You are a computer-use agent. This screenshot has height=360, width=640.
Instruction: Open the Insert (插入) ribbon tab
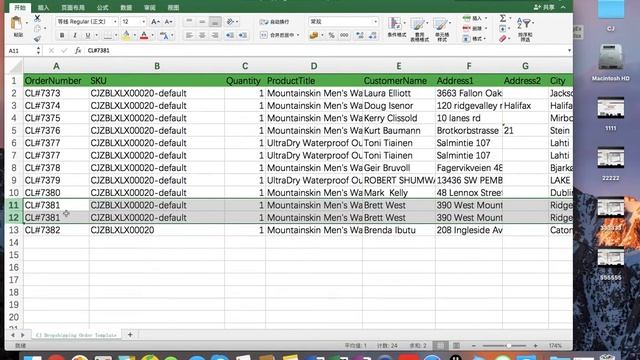point(43,8)
